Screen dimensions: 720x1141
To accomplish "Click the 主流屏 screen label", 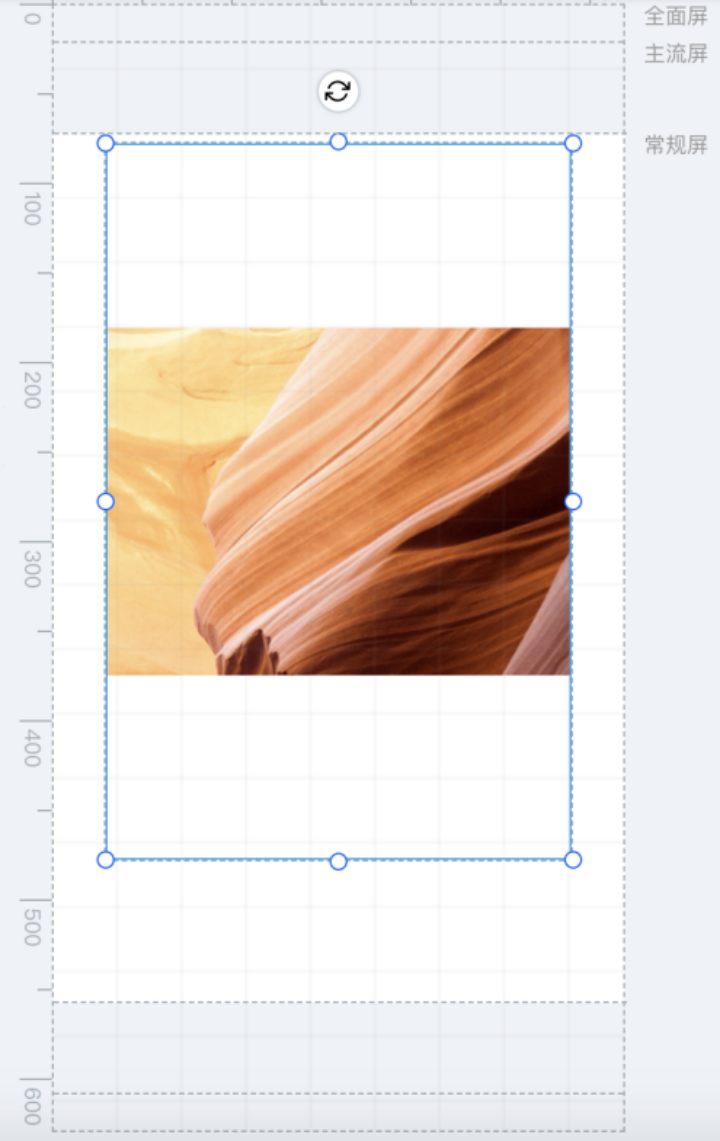I will click(676, 54).
